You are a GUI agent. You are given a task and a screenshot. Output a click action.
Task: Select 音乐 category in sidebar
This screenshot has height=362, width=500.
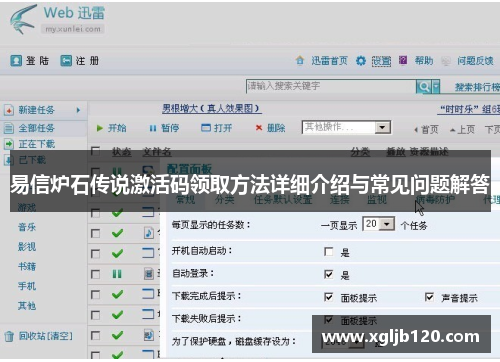(x=27, y=227)
